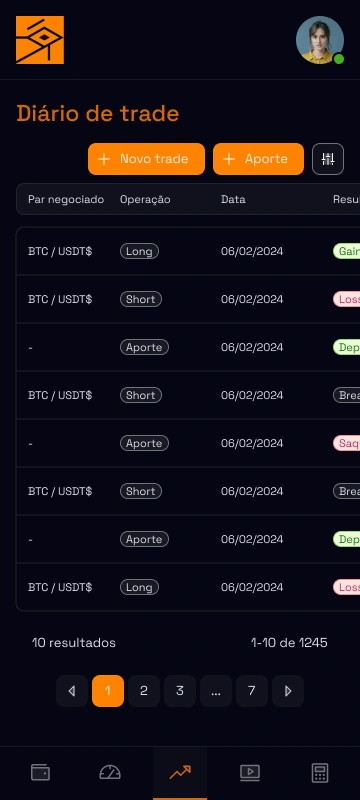Jump to page 7 of results
This screenshot has height=800, width=360.
[252, 691]
